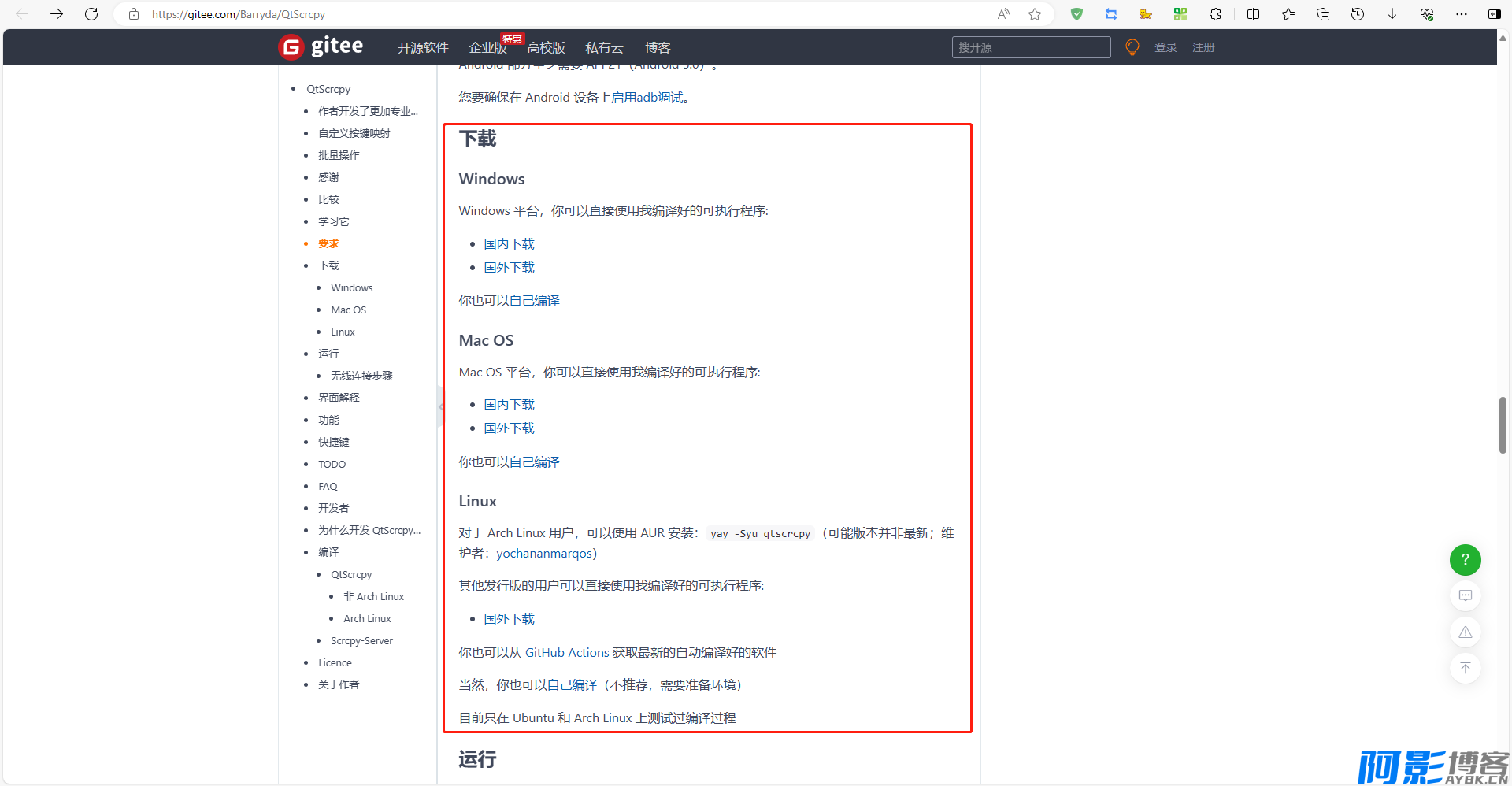Click the 登录 login link
The image size is (1512, 786).
pyautogui.click(x=1165, y=47)
